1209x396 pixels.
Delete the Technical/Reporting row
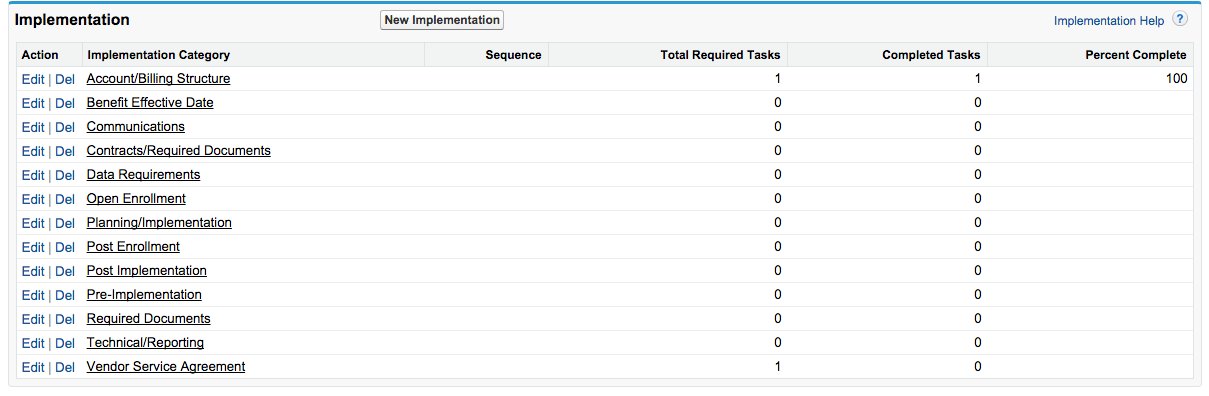[x=64, y=343]
